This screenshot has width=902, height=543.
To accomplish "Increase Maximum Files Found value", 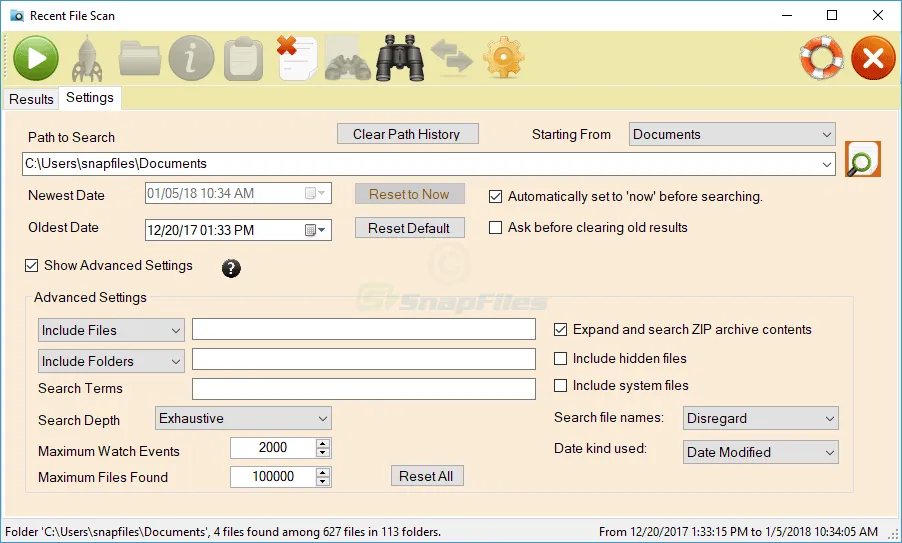I will click(323, 472).
